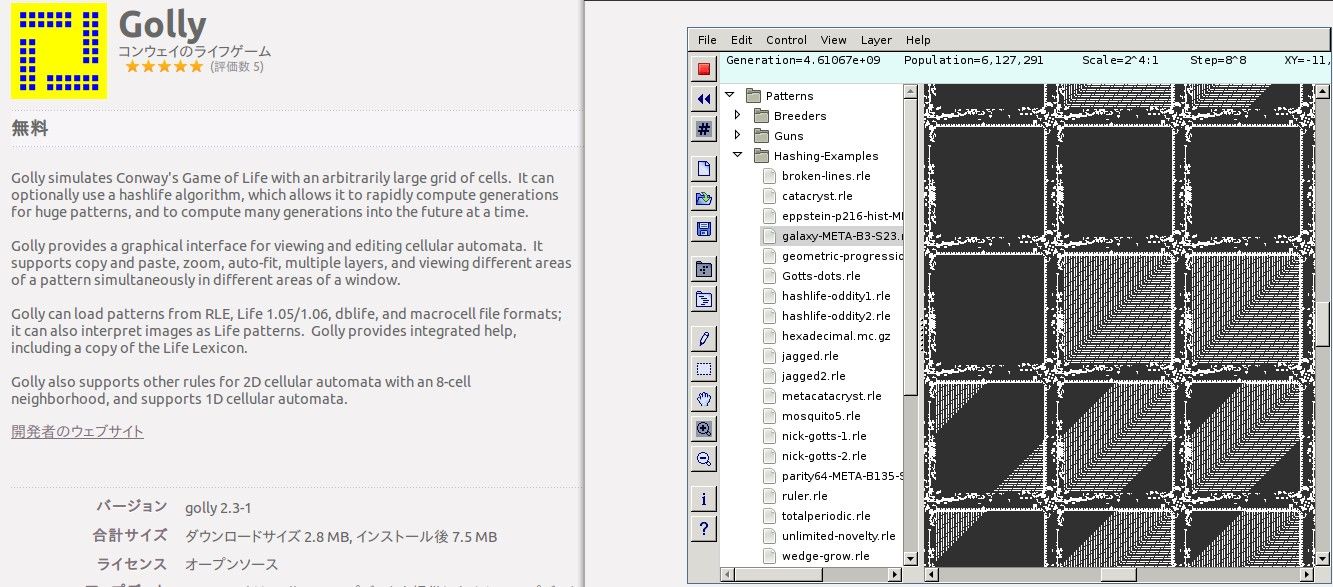Click the Step=8^8 status text

(1218, 60)
